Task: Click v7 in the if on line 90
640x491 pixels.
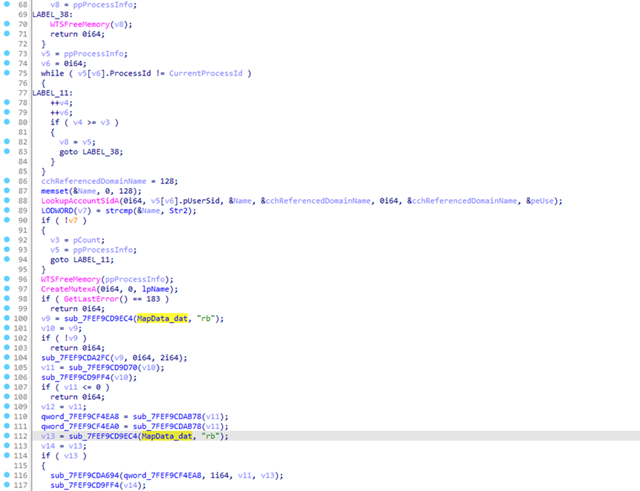Action: [x=73, y=220]
